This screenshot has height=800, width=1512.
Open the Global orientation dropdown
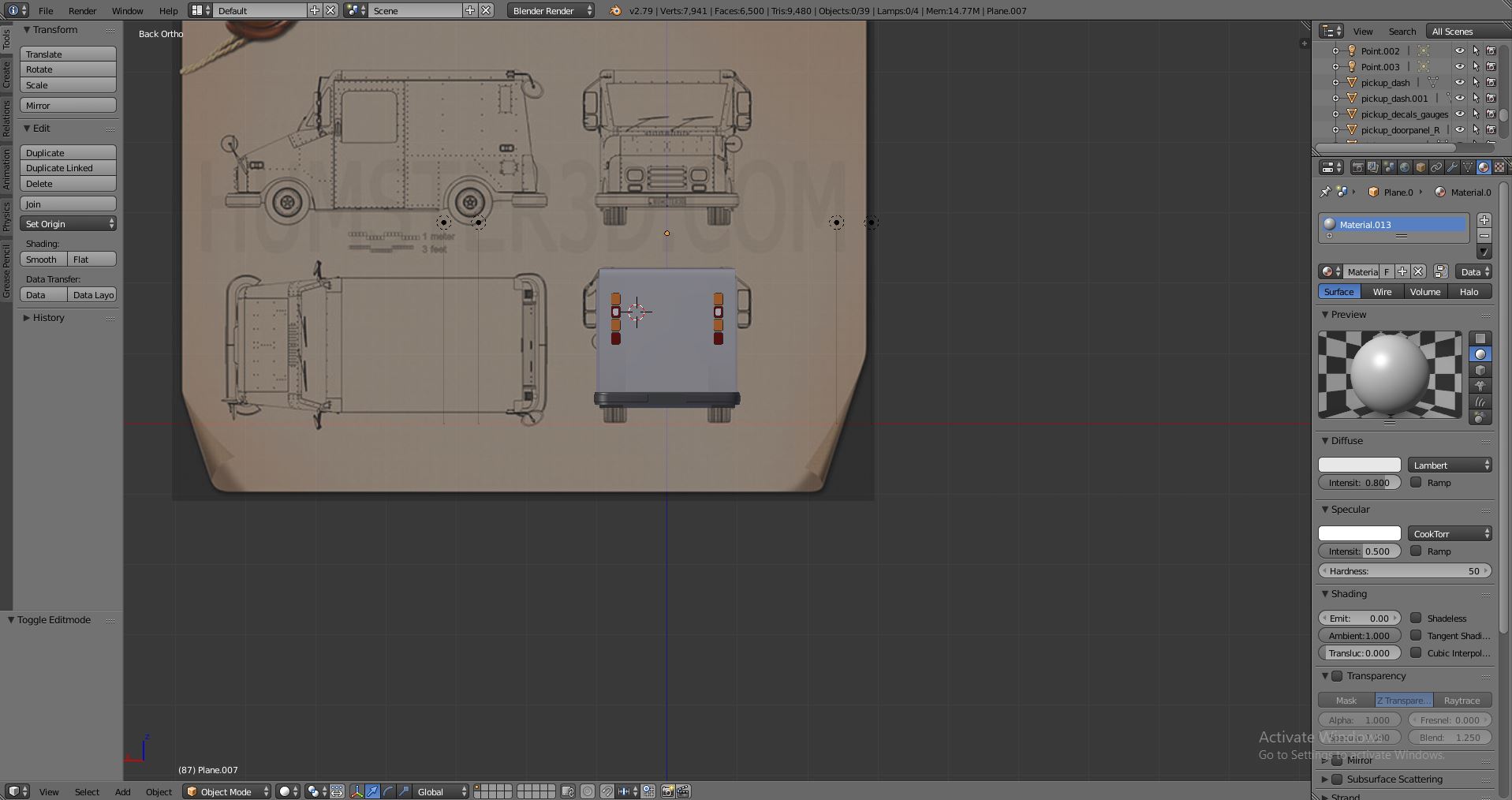coord(440,791)
